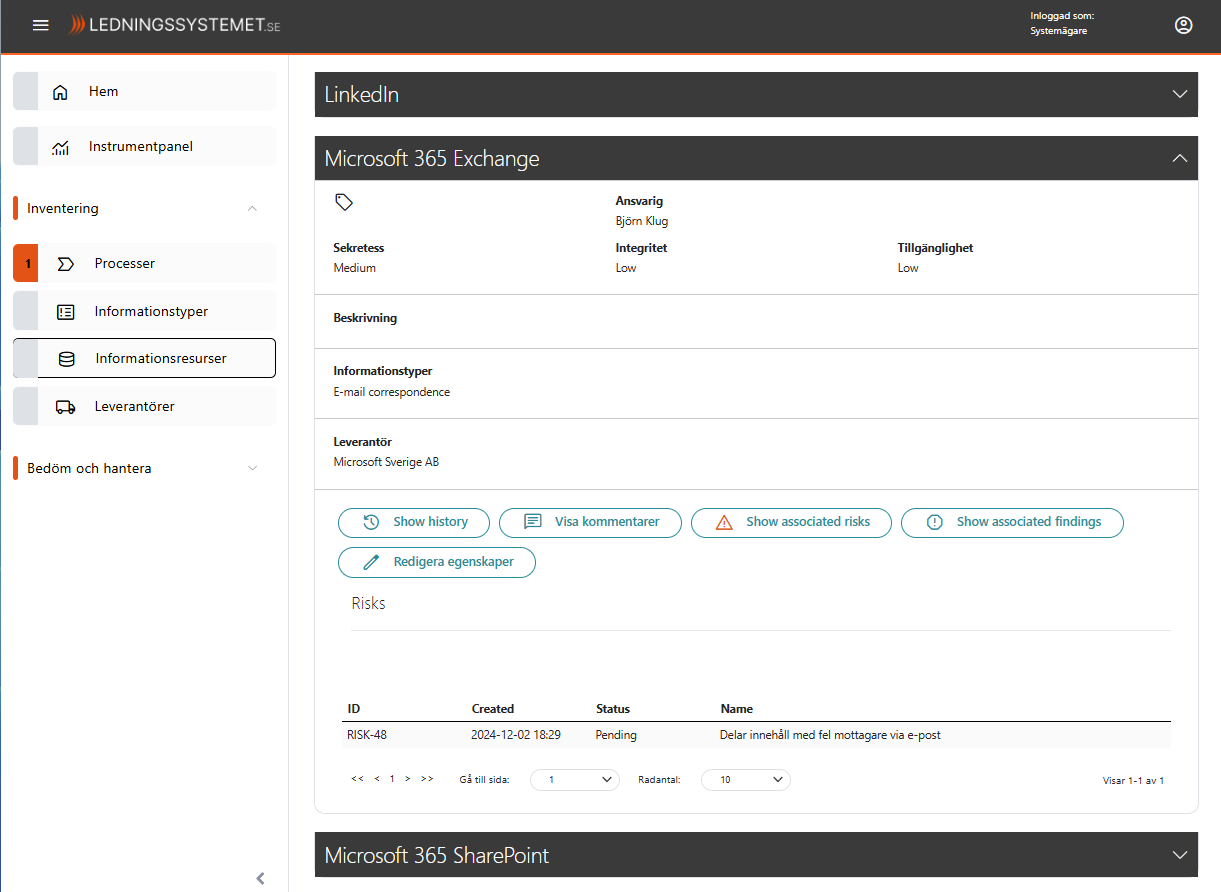Collapse the Microsoft 365 Exchange section
Screen dimensions: 1221x892
pos(1179,158)
